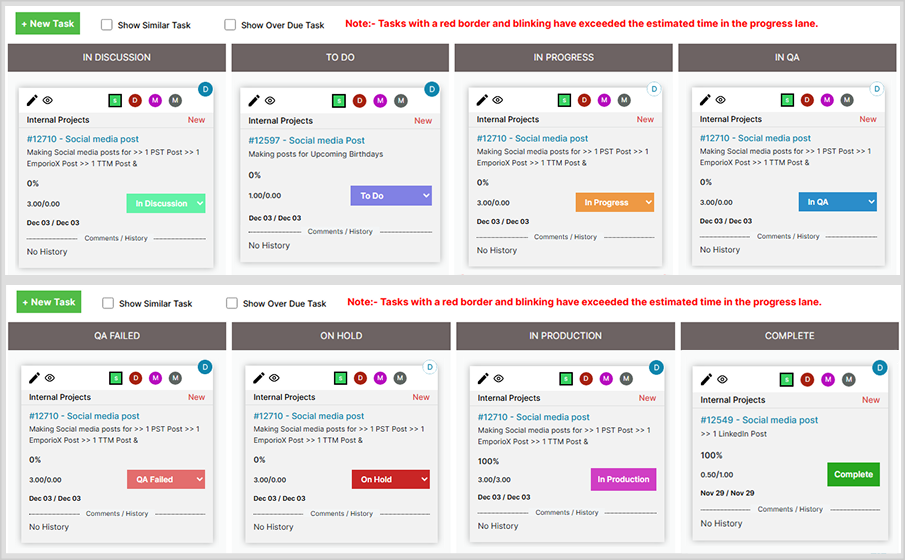Enable Show Over Due Task in the top board
This screenshot has height=560, width=905.
coord(230,24)
